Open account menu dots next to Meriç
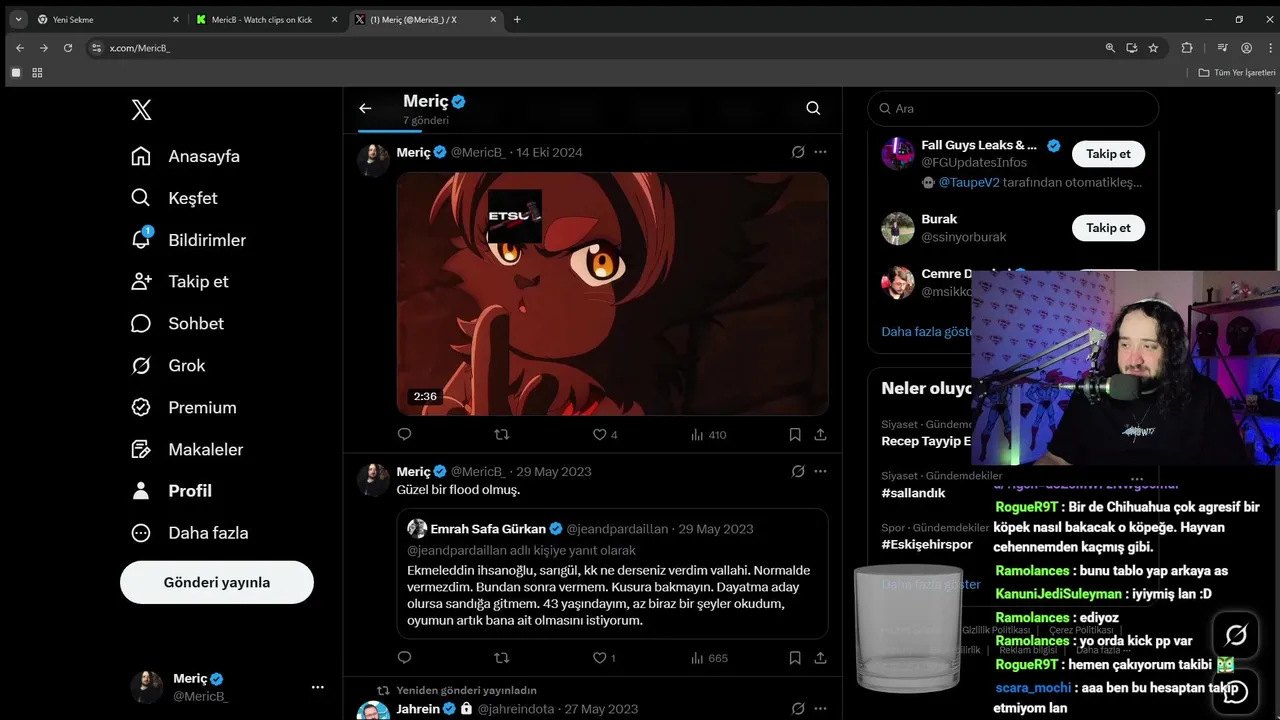1280x720 pixels. tap(317, 687)
